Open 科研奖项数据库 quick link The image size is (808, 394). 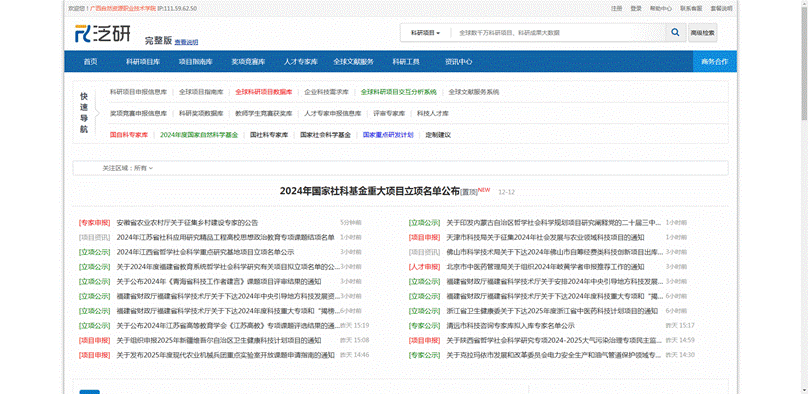pos(201,113)
